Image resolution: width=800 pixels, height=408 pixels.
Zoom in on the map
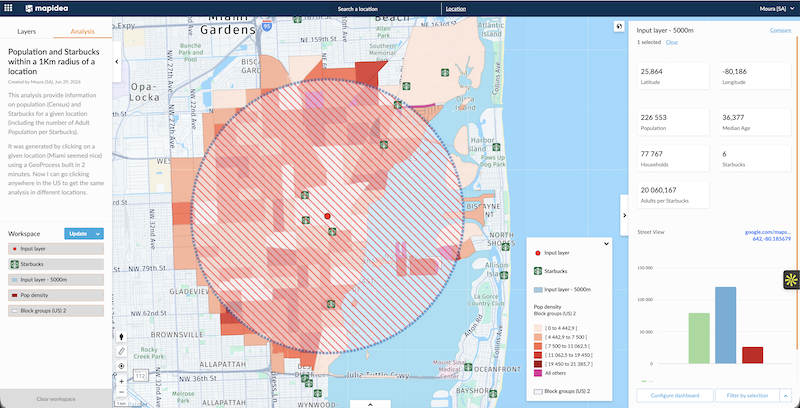coord(121,381)
